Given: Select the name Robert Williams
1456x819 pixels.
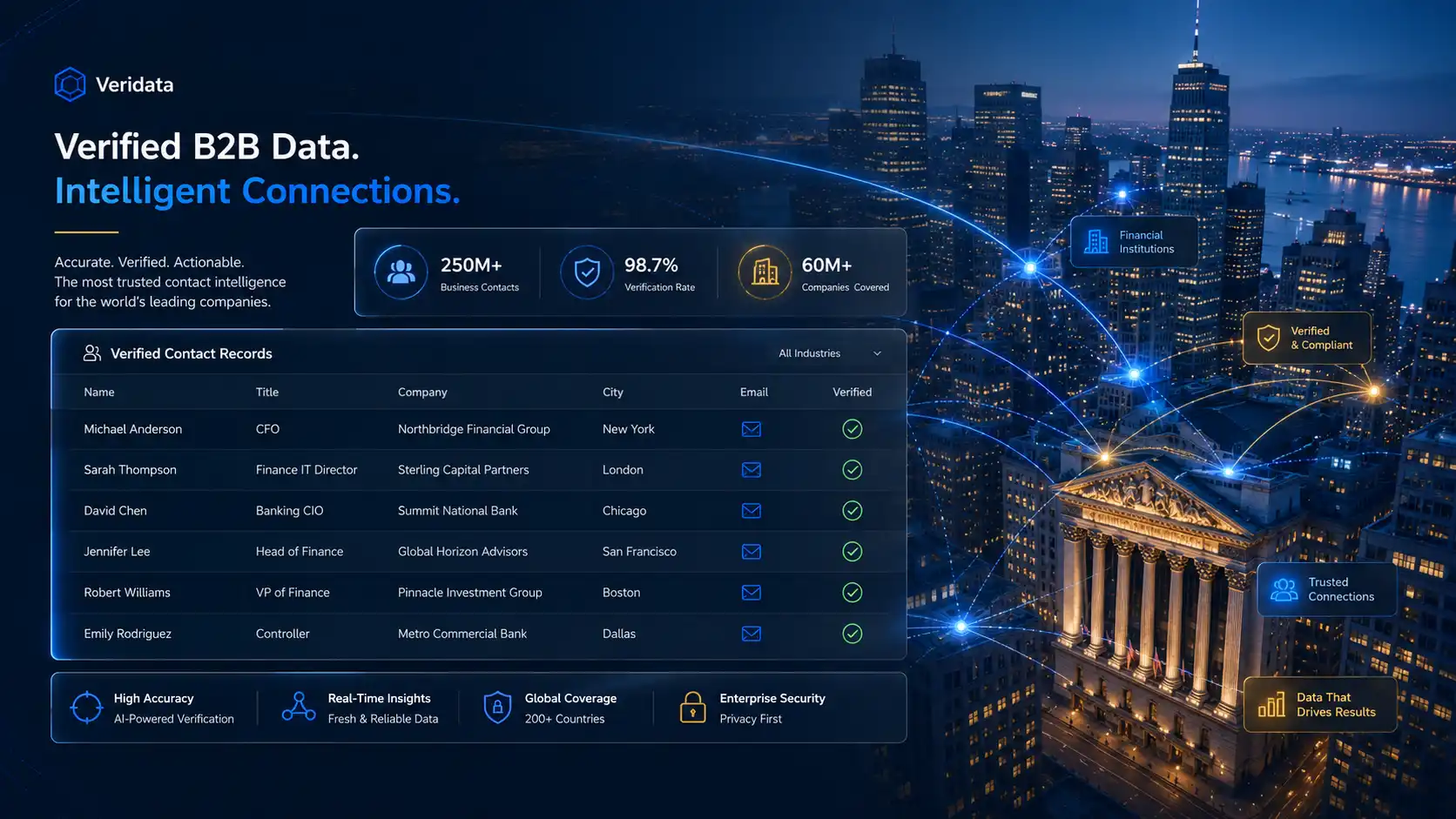Looking at the screenshot, I should (127, 593).
